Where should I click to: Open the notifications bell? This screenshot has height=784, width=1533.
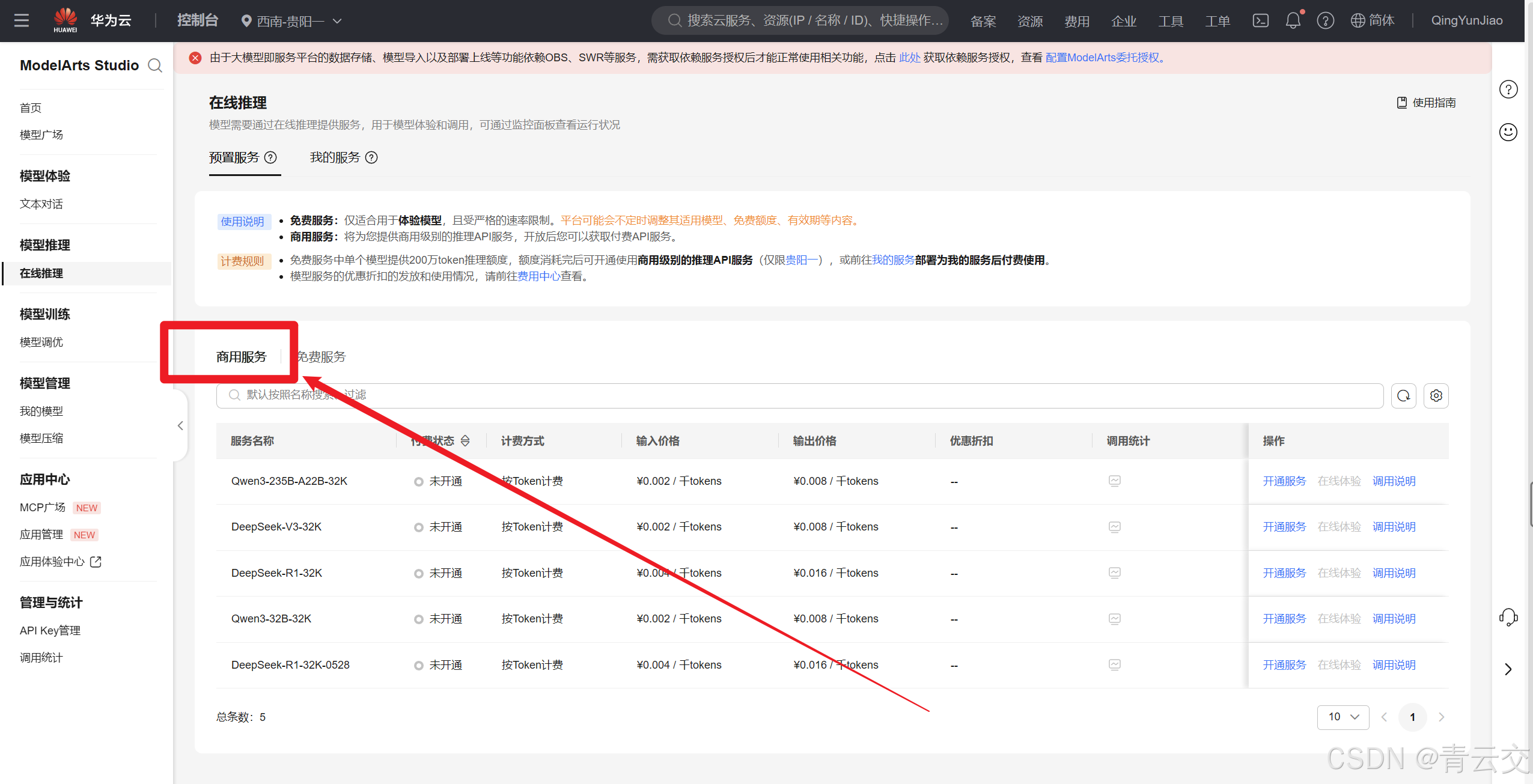(1293, 20)
